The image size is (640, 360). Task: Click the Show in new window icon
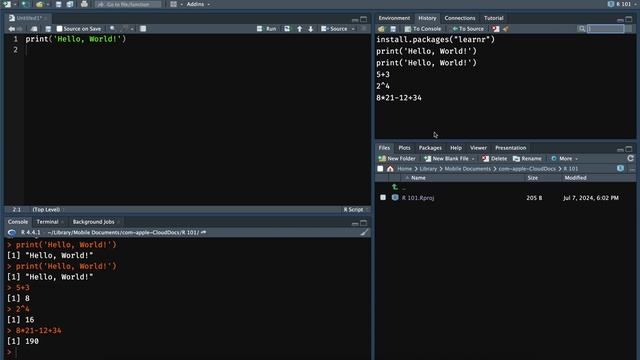[34, 29]
